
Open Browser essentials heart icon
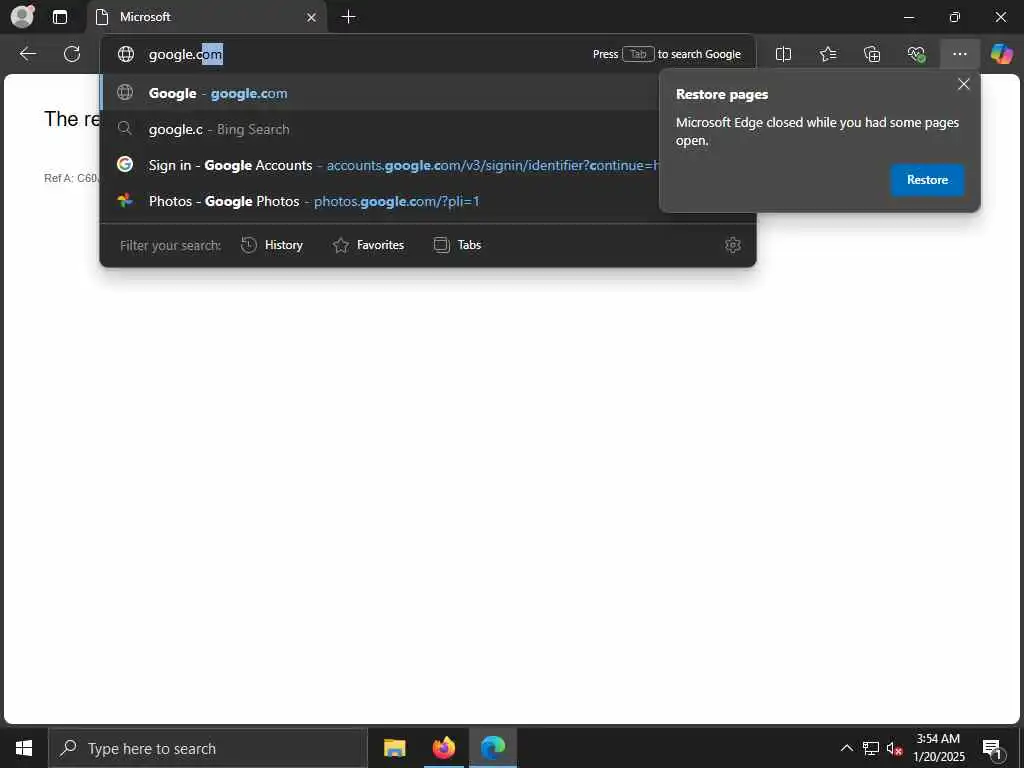[x=916, y=54]
